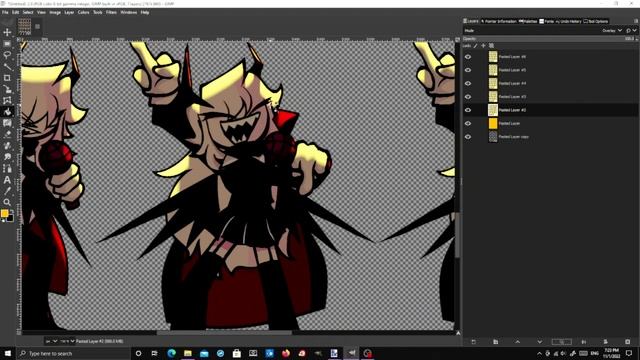Select the Zoom magnifier tool
This screenshot has width=640, height=360.
coord(7,202)
